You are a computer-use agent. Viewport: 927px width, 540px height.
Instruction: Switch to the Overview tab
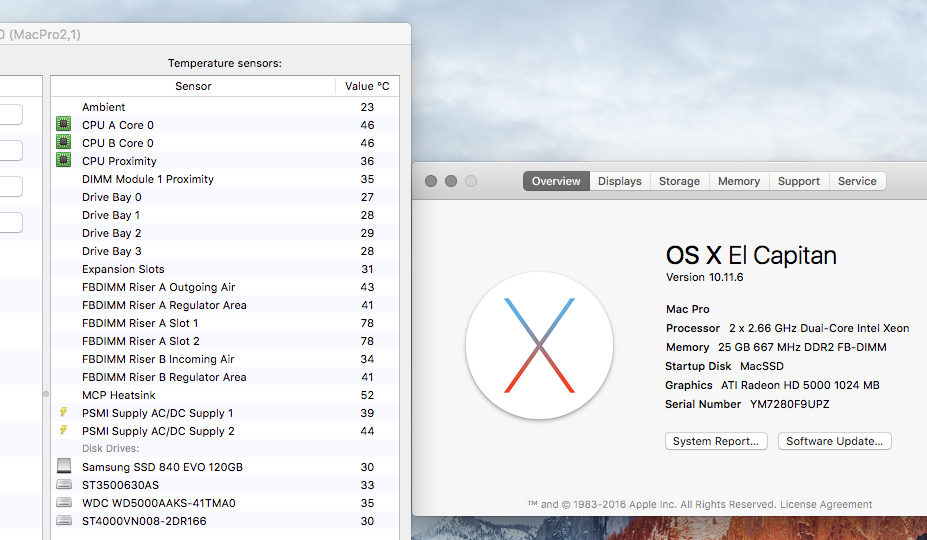(x=556, y=181)
